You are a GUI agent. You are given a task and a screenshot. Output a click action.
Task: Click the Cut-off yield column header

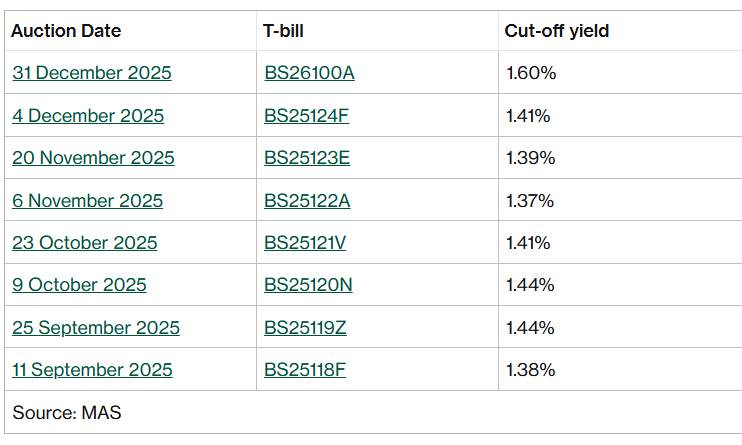click(557, 31)
